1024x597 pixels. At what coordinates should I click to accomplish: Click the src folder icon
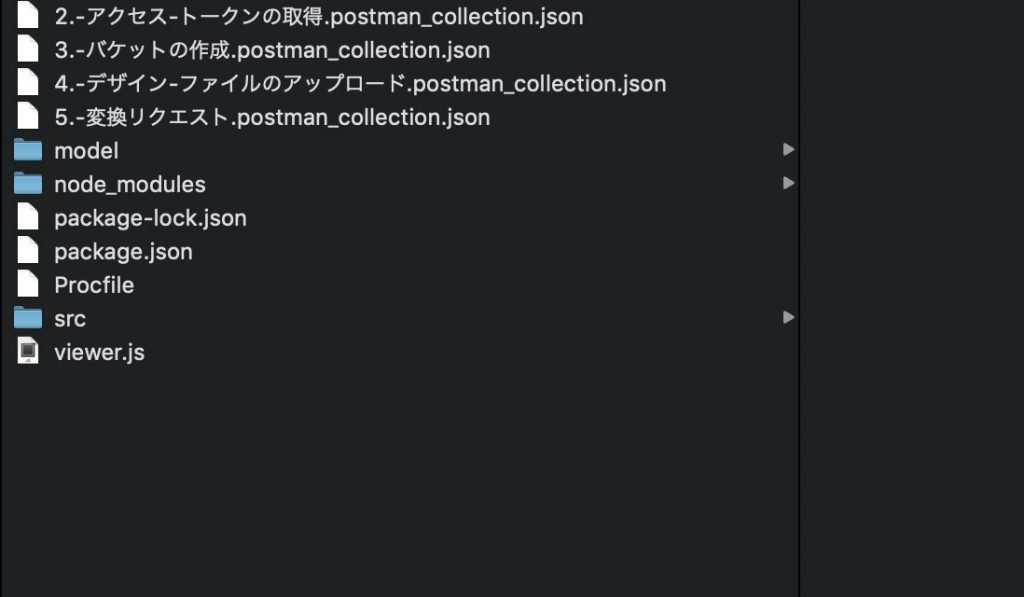pyautogui.click(x=27, y=318)
